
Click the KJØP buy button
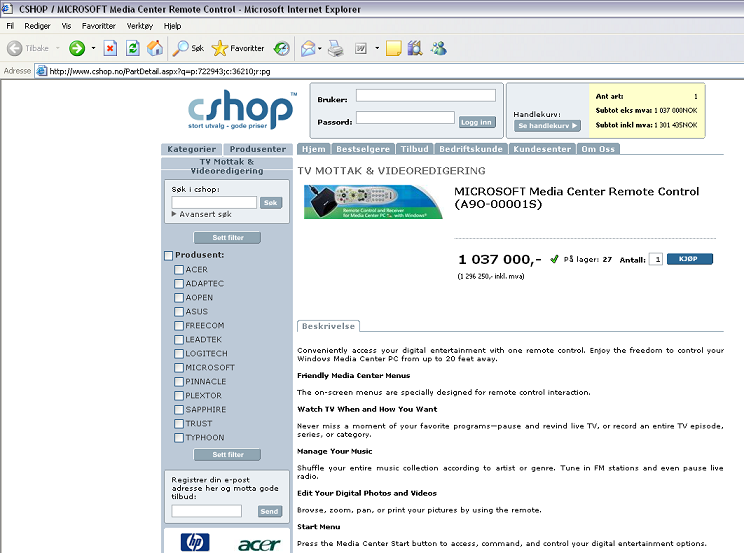689,259
